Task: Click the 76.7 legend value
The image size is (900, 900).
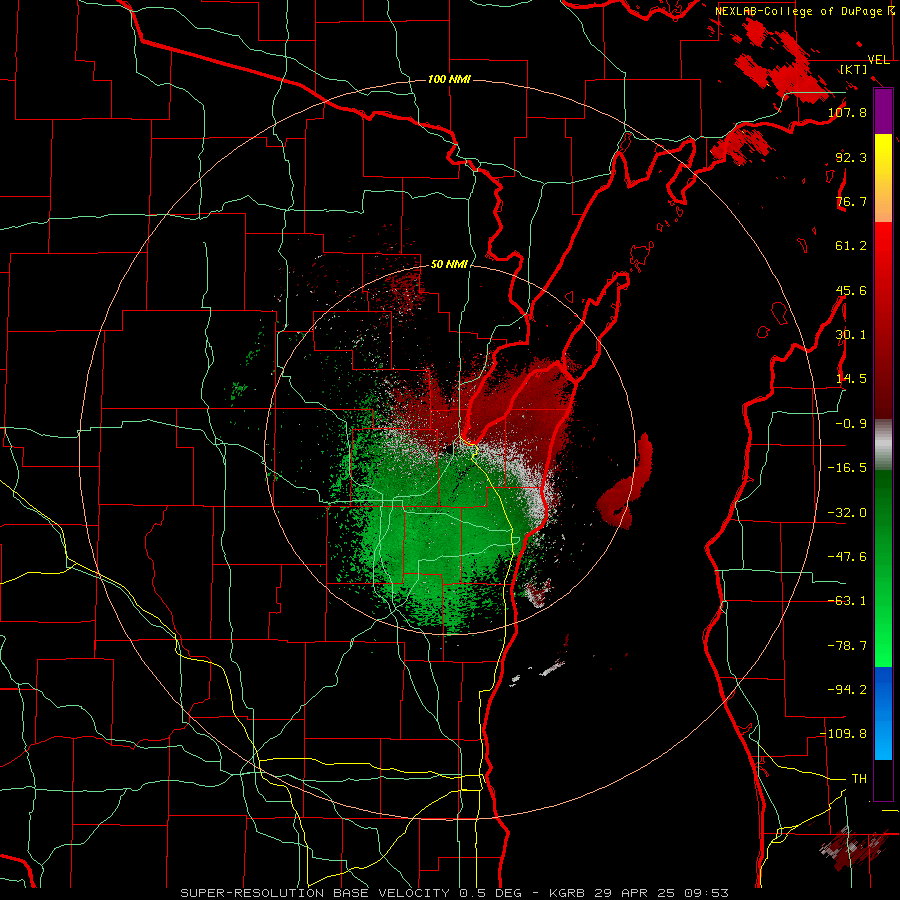Action: [851, 201]
